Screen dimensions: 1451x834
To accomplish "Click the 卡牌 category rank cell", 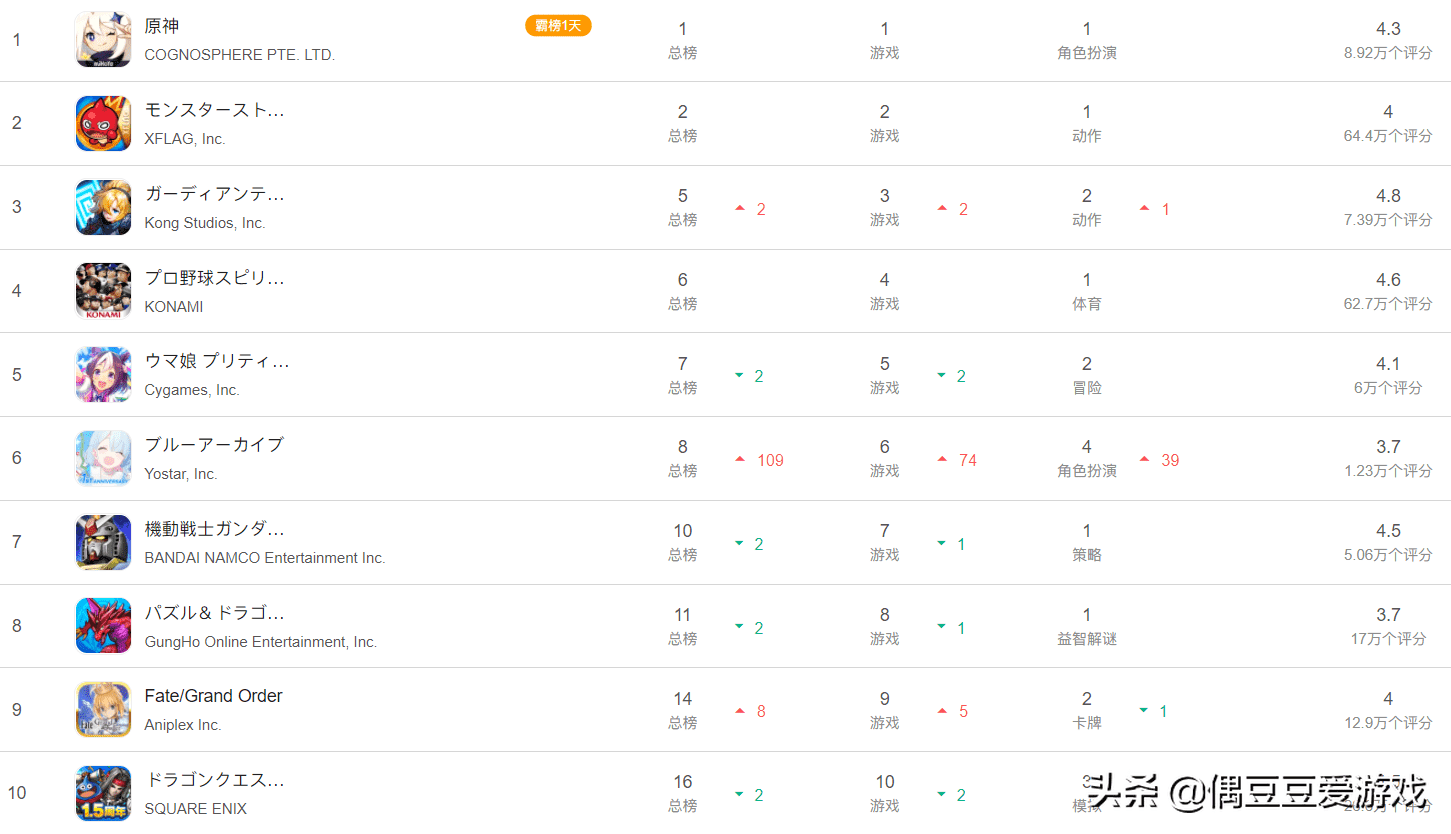I will coord(1087,710).
